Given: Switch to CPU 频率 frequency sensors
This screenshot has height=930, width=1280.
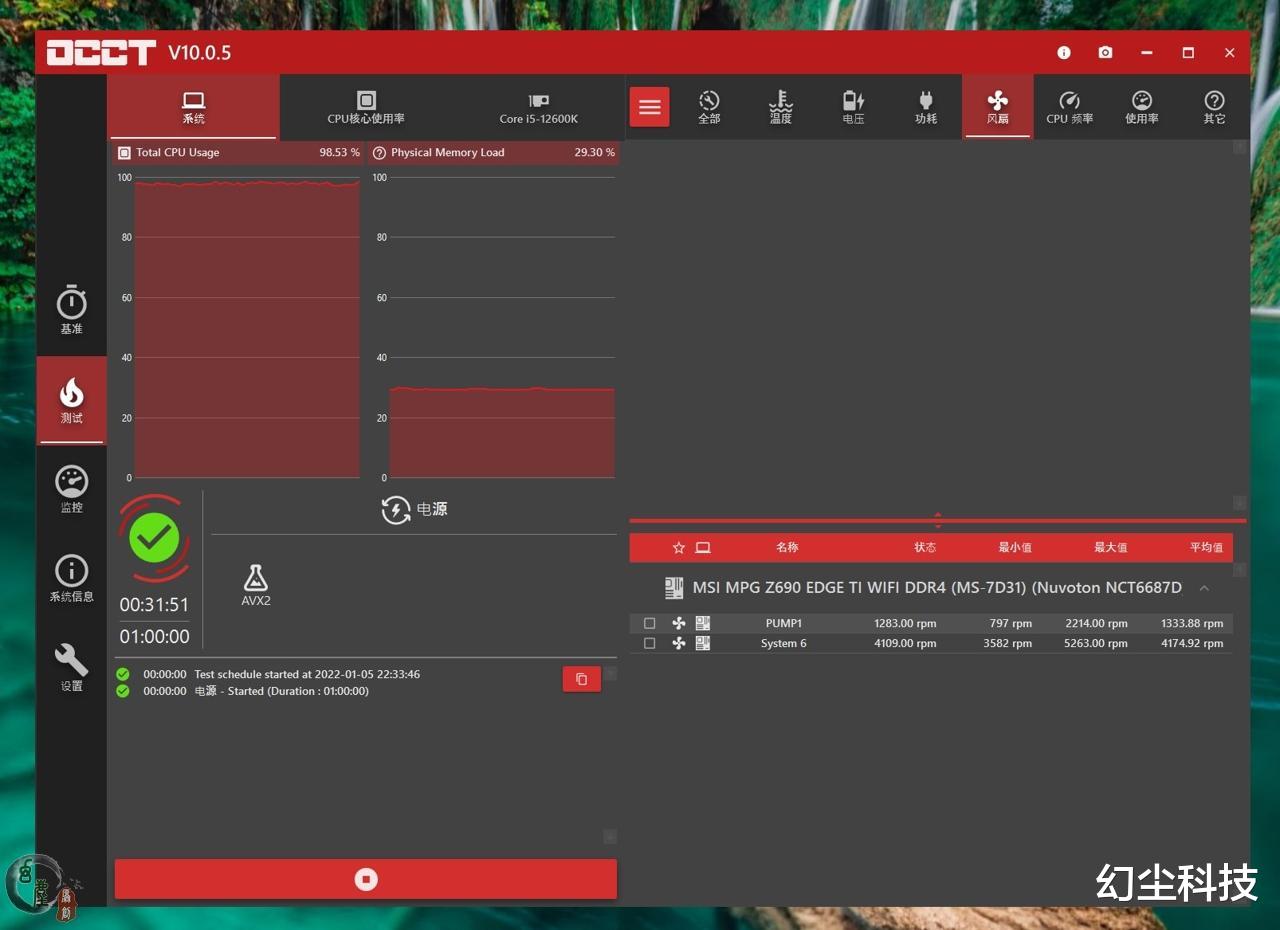Looking at the screenshot, I should point(1070,107).
